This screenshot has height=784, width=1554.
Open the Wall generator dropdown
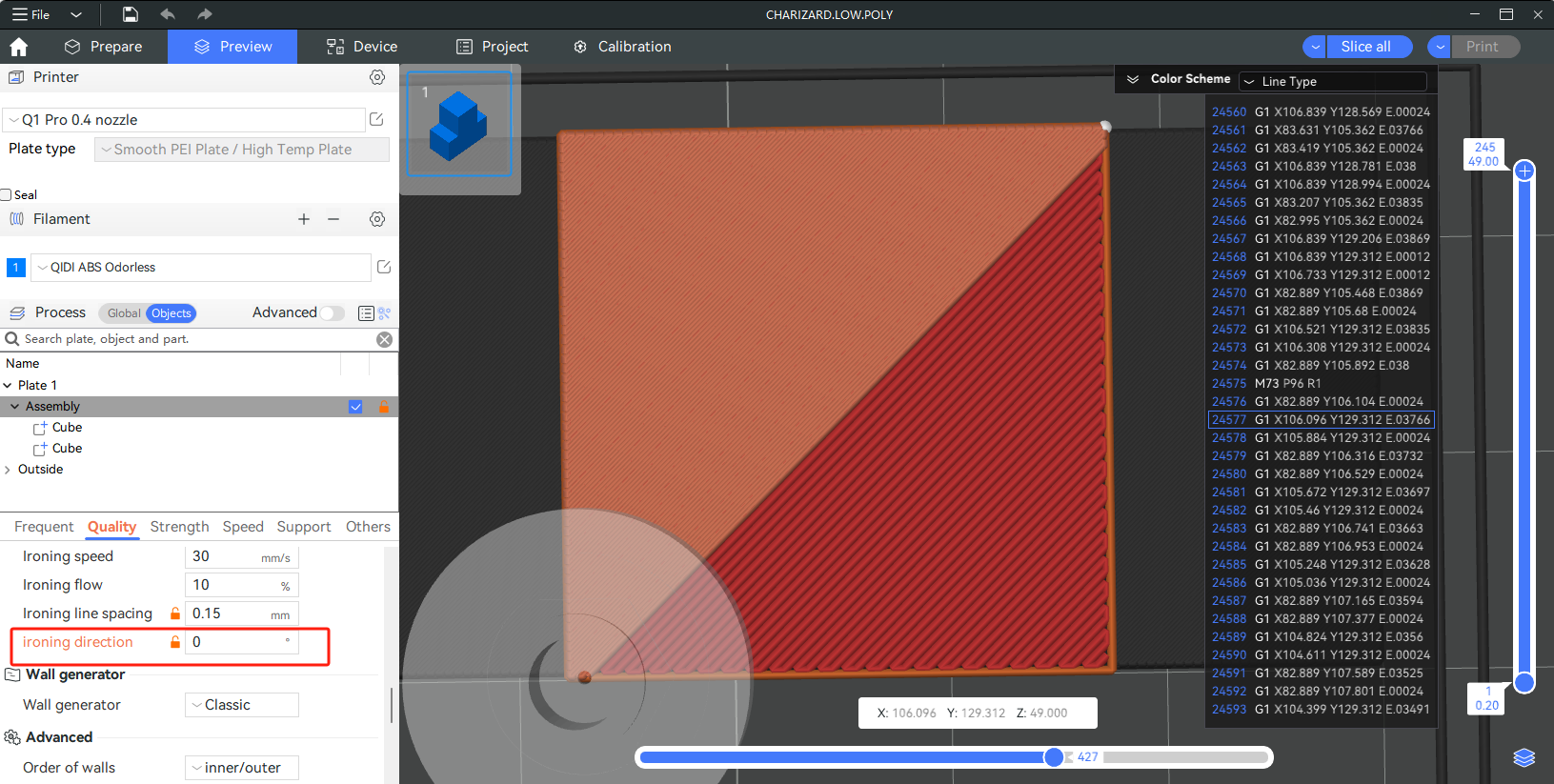tap(241, 705)
